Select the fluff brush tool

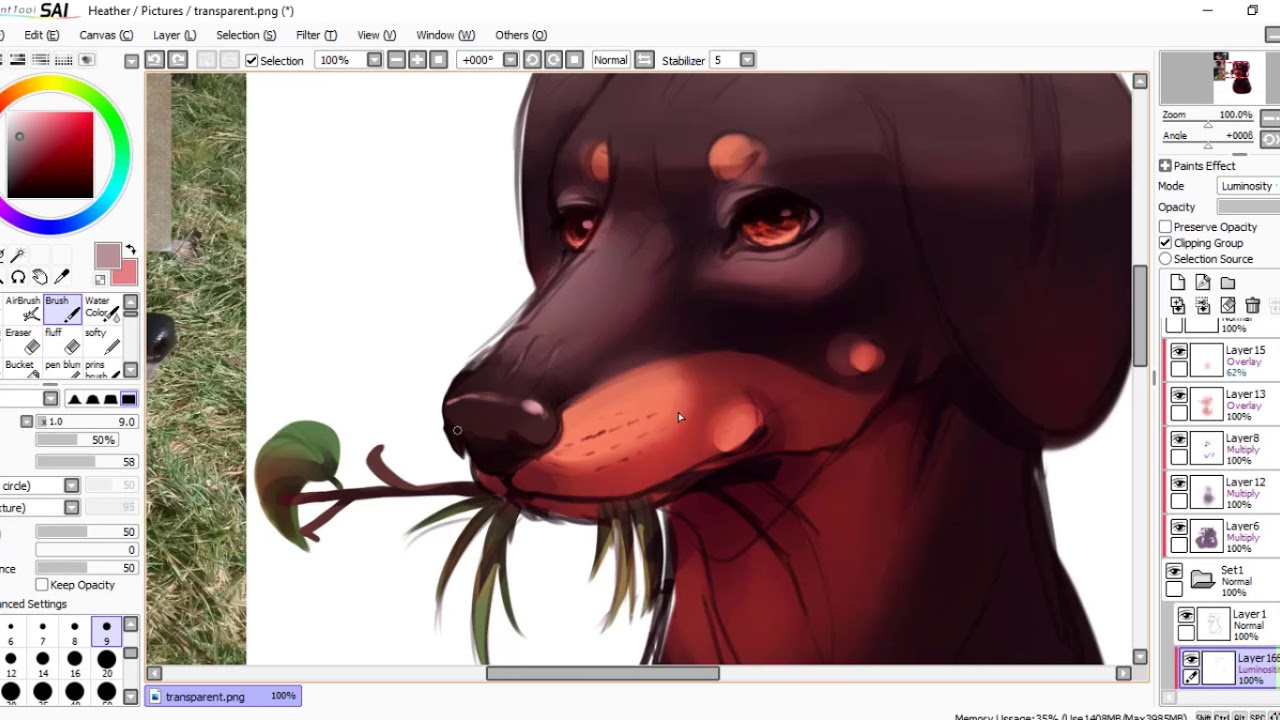tap(62, 340)
